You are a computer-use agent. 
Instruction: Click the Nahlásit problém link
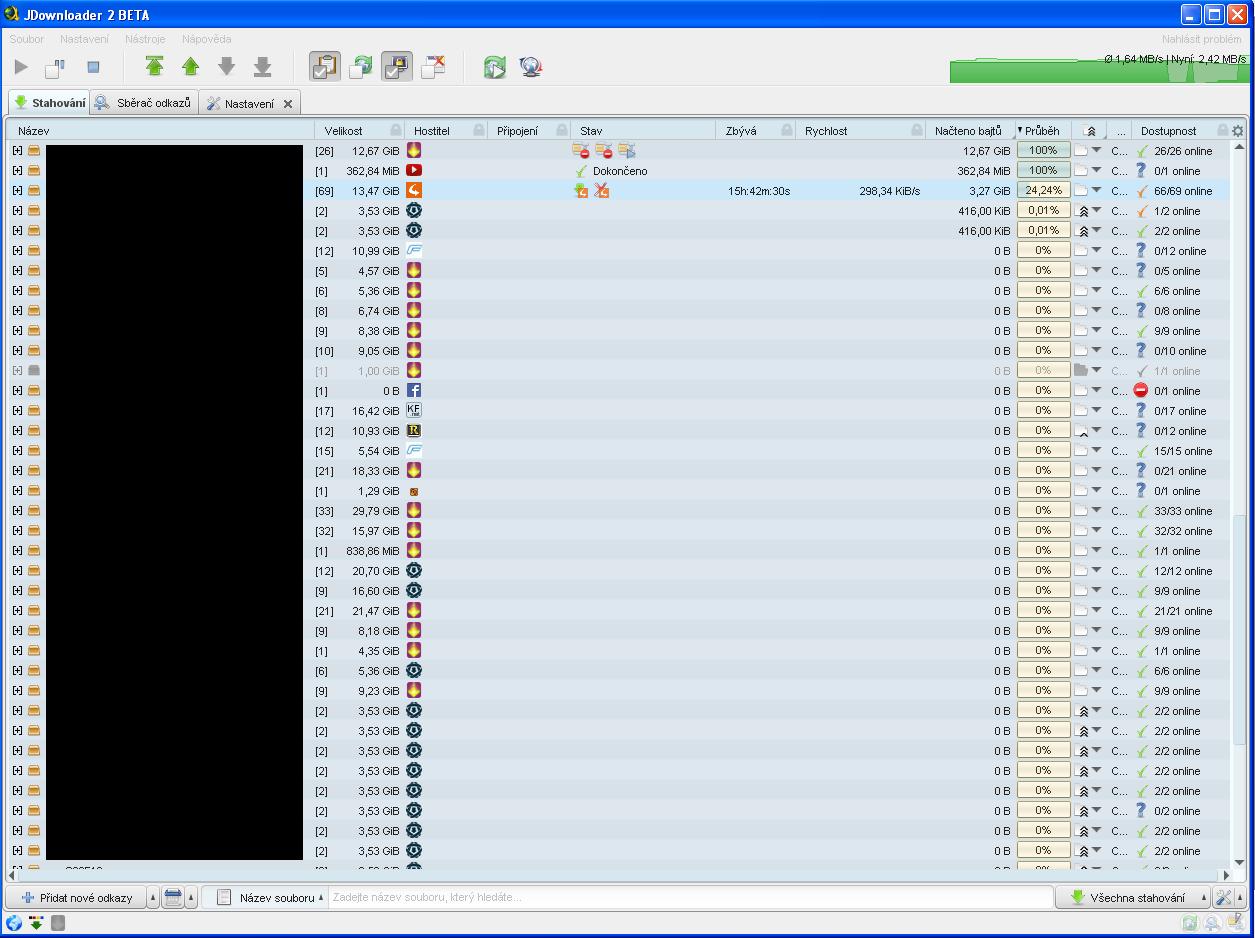(x=1201, y=39)
